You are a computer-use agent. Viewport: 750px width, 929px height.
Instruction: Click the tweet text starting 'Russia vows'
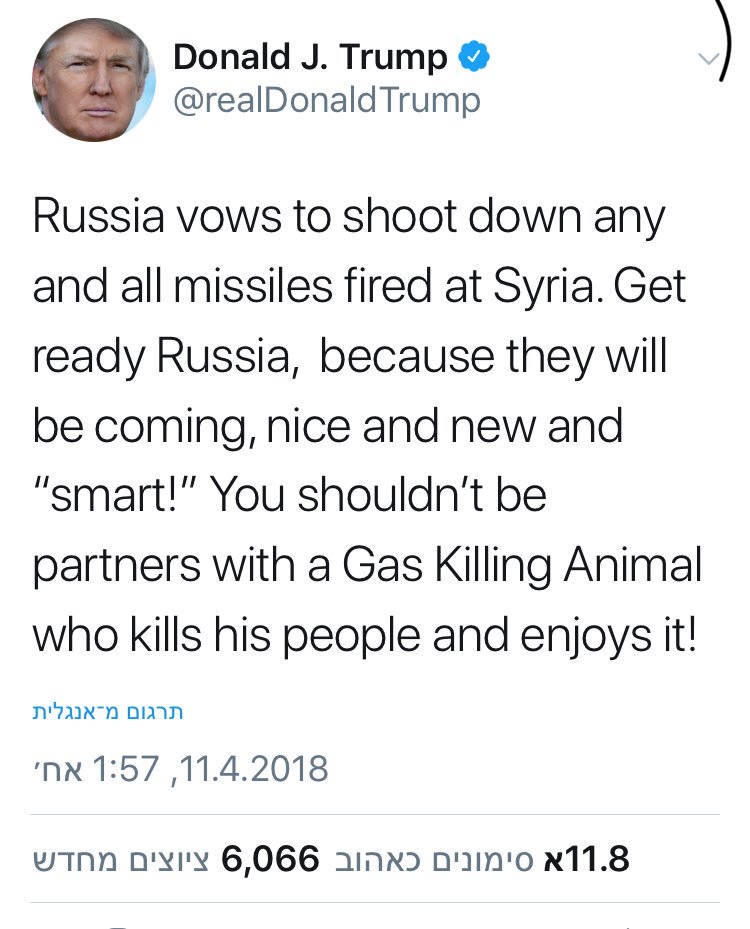(367, 425)
